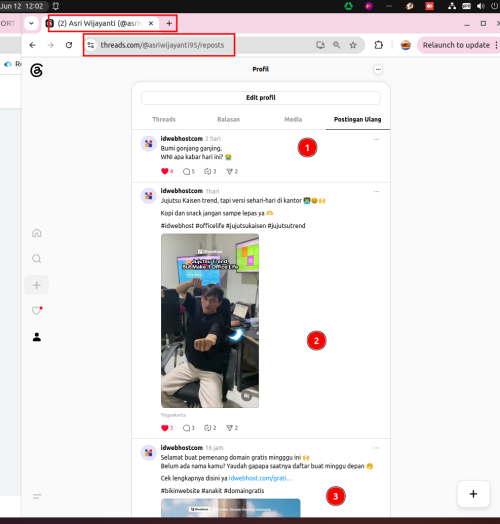
Task: Open options for the Jujutsu Kaisen post
Action: coord(376,191)
